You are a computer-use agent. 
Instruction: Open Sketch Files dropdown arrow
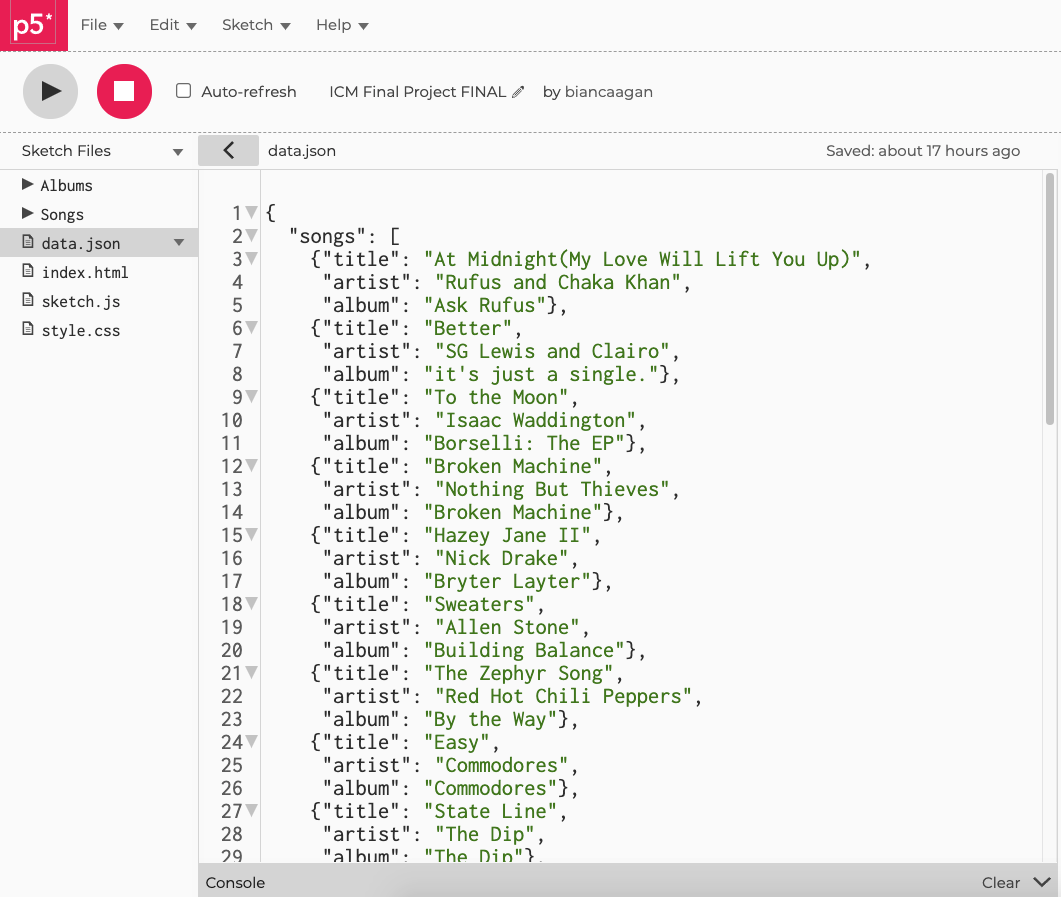pyautogui.click(x=178, y=152)
